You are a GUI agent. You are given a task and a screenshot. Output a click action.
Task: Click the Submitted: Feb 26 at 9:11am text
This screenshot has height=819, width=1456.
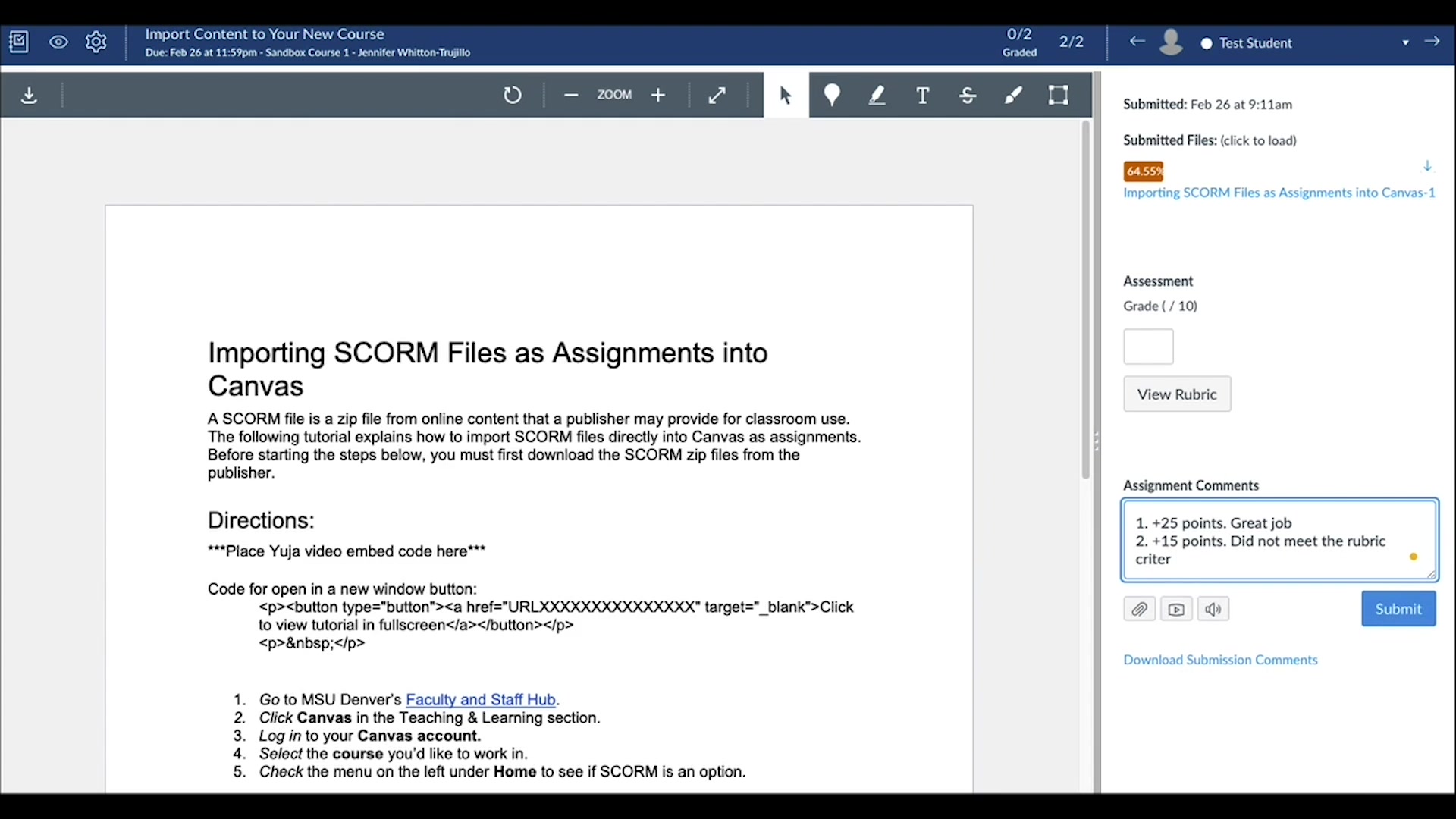click(1207, 105)
